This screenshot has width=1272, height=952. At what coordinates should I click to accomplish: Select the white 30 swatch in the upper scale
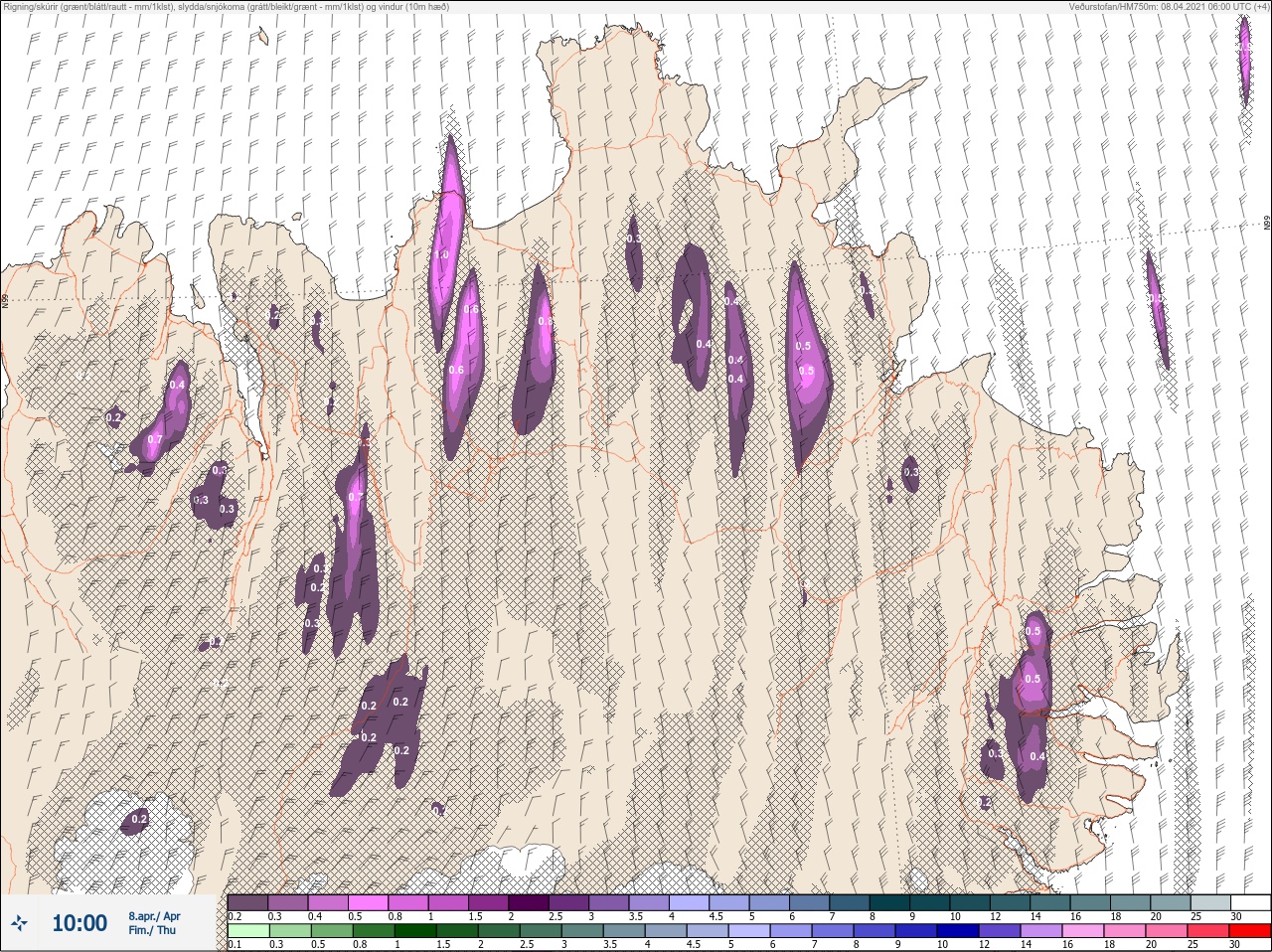pyautogui.click(x=1251, y=902)
